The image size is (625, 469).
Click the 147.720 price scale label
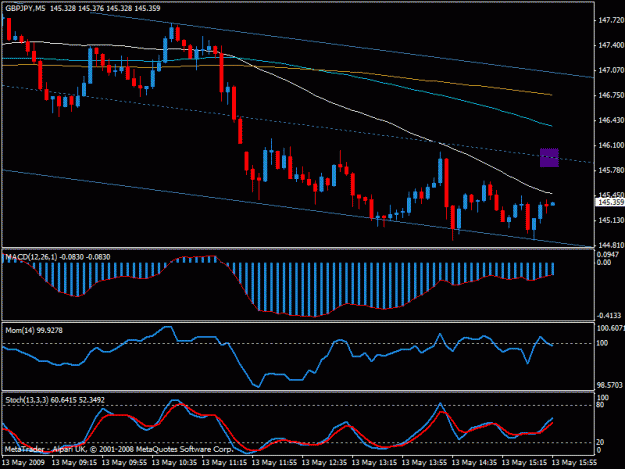click(611, 20)
